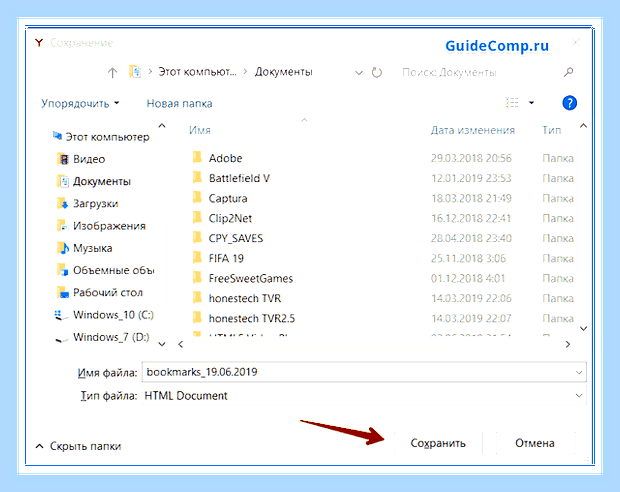Click the Загрузки download folder icon

(x=63, y=204)
